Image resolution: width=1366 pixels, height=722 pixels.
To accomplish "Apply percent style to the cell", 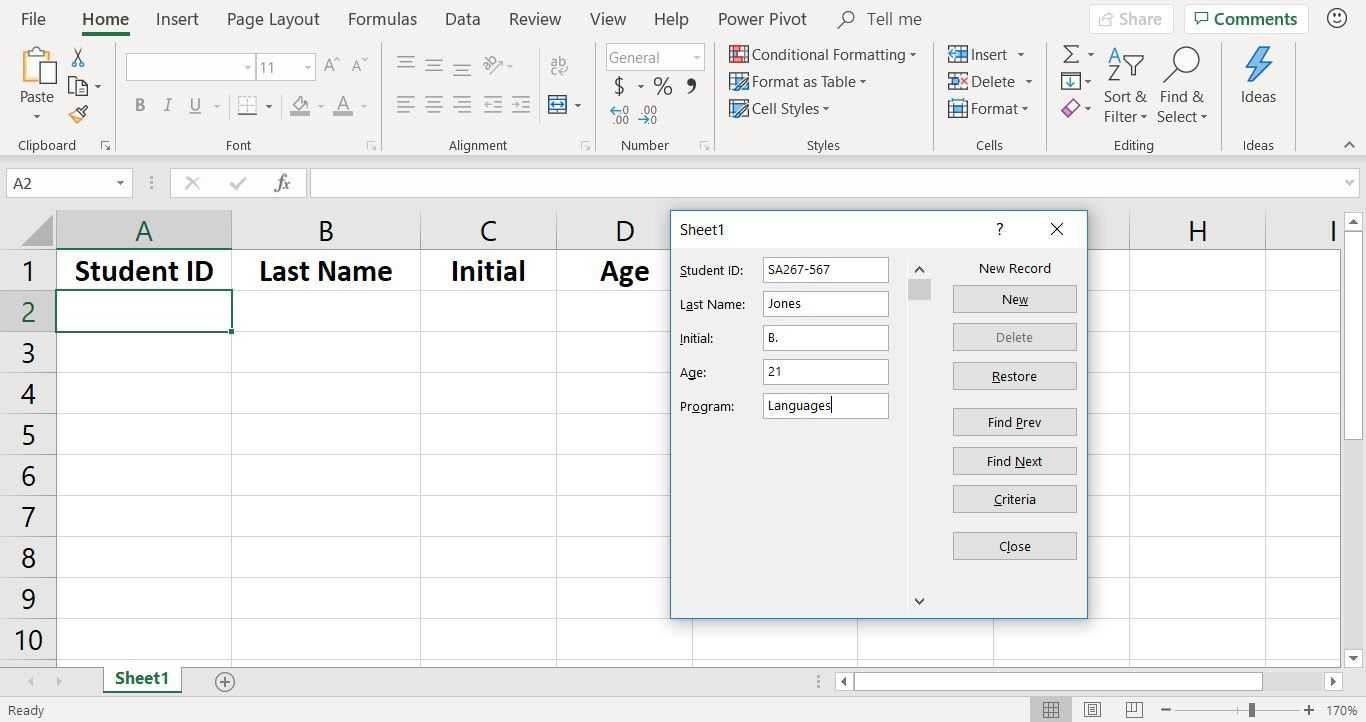I will click(662, 86).
